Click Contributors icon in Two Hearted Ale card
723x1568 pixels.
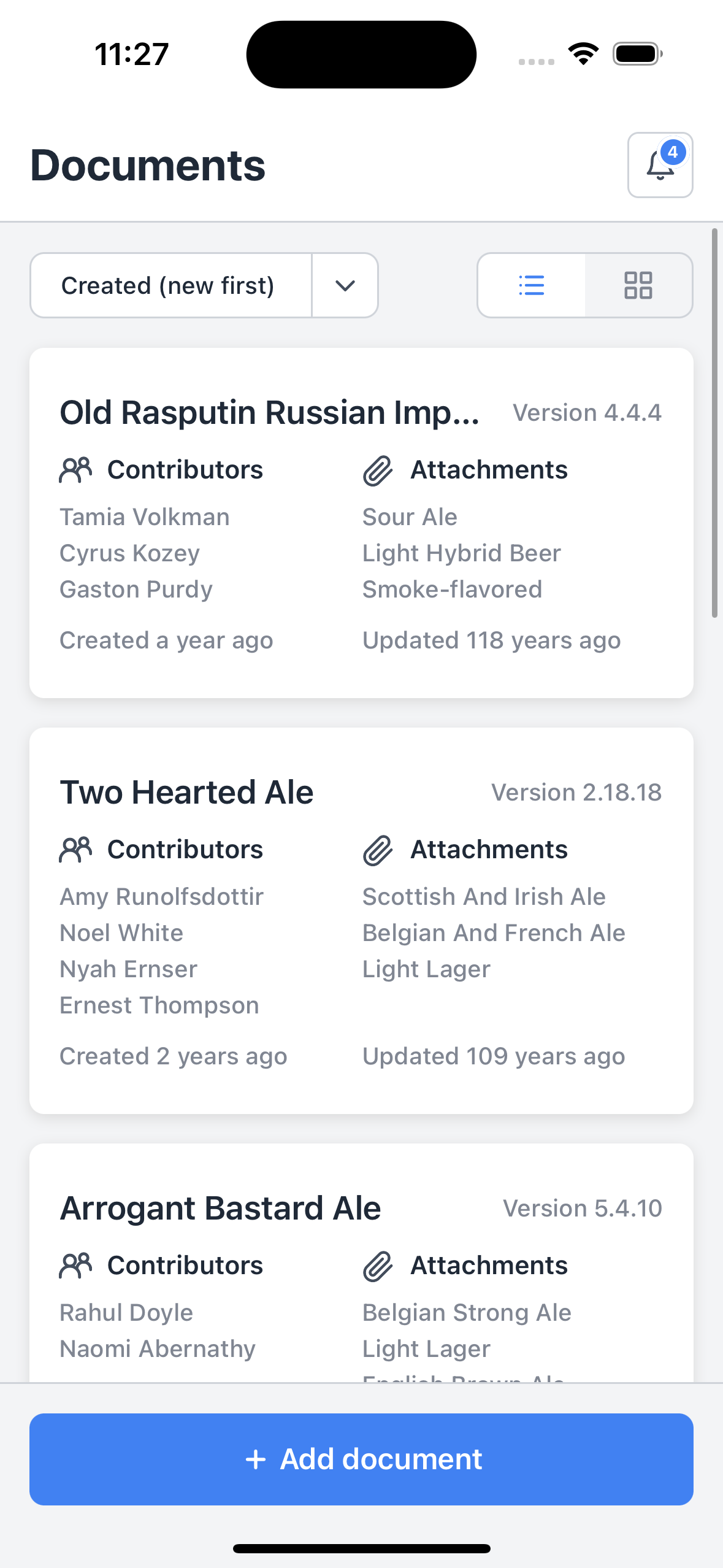click(75, 850)
